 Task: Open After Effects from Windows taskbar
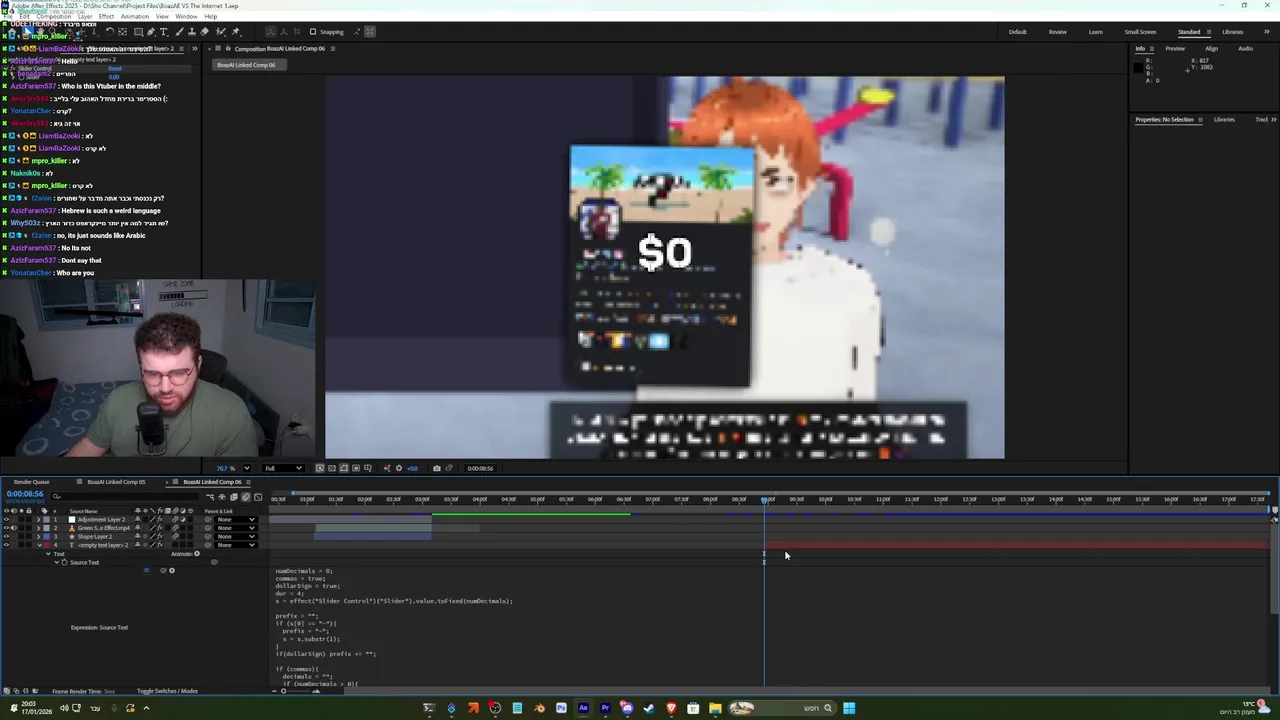click(x=583, y=708)
